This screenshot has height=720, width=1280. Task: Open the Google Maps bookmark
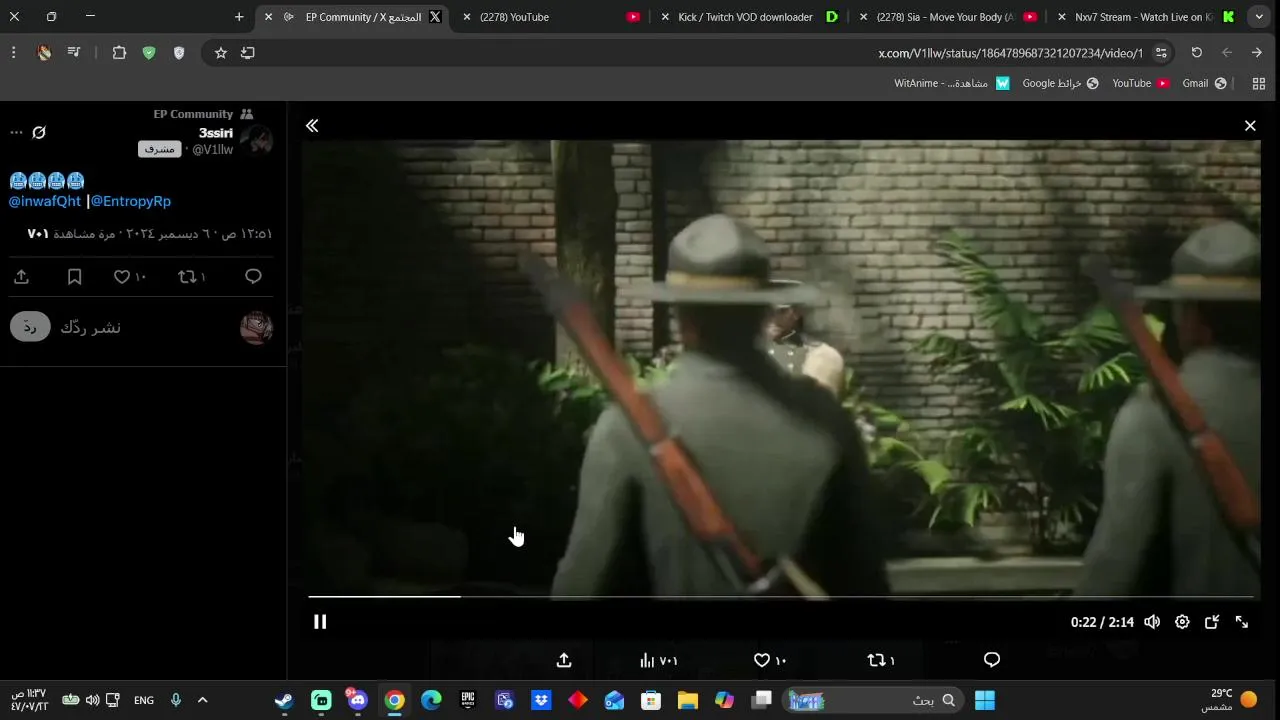coord(1060,83)
